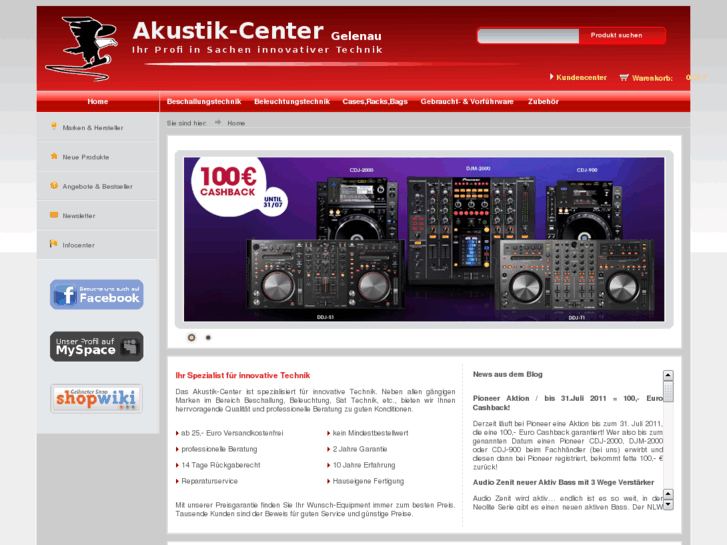Click '2 Jahre Garantie' bullet
Screen dimensions: 727x545
coord(360,449)
